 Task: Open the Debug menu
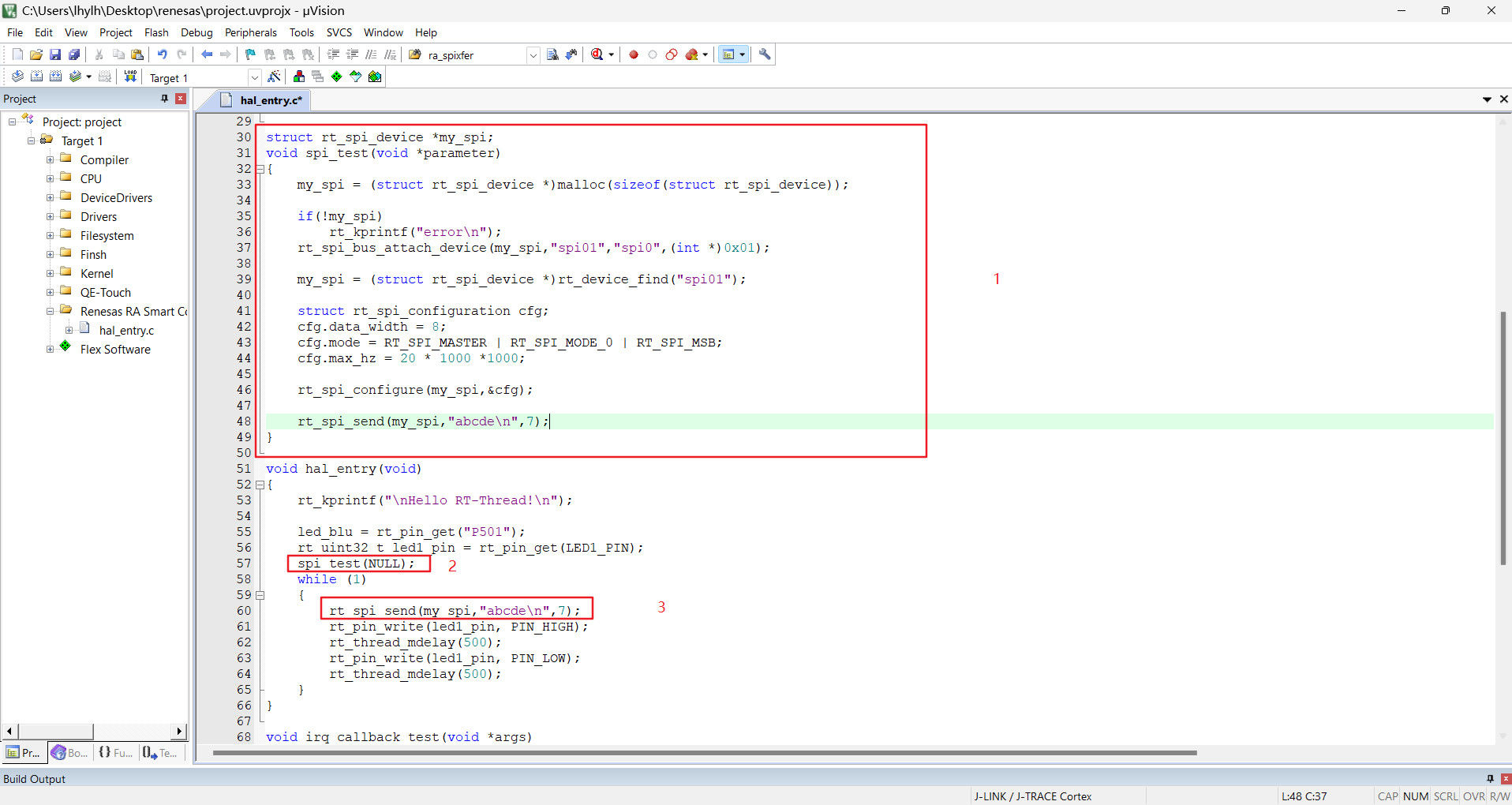pos(196,32)
